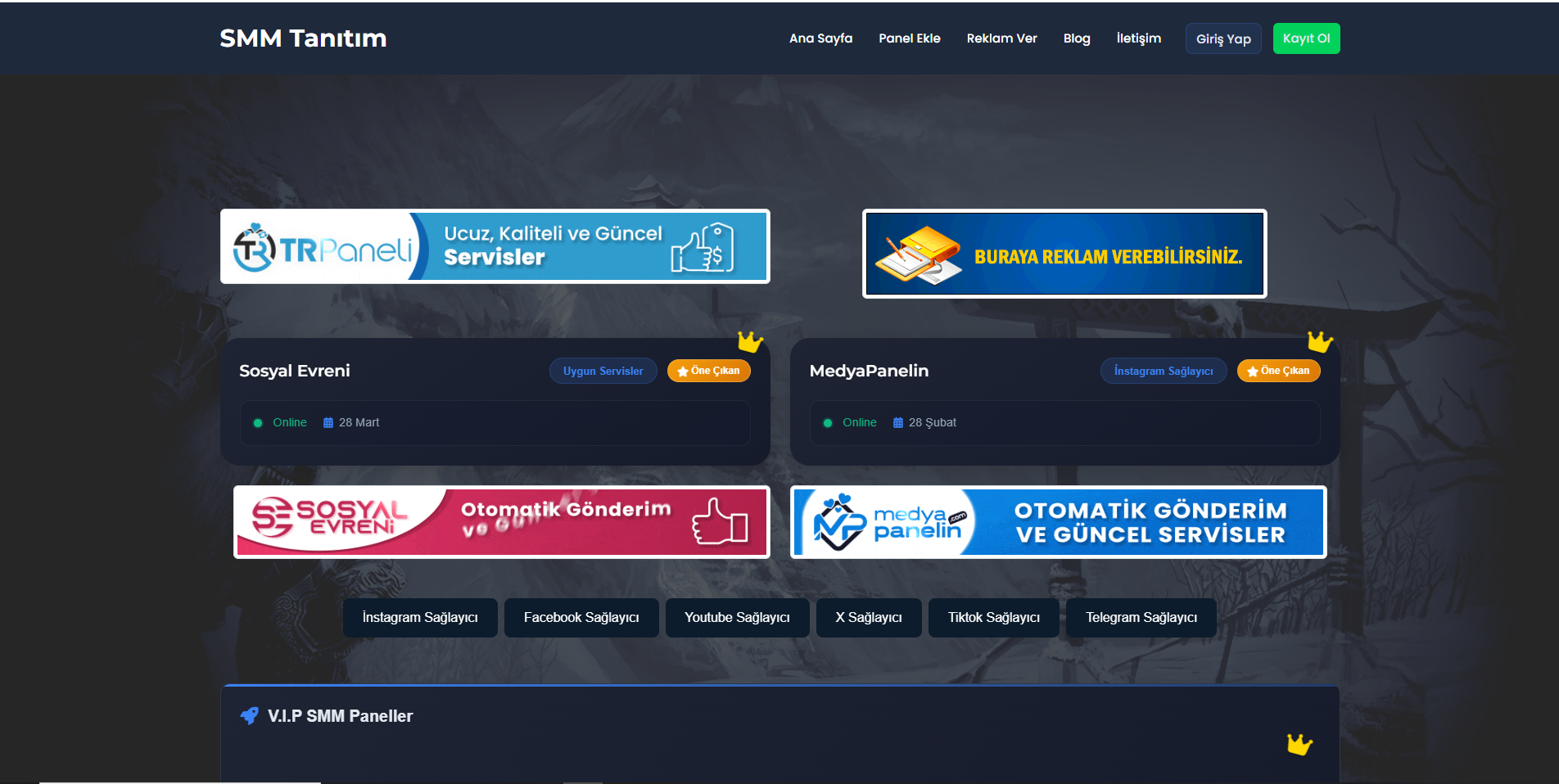Open the Blog menu item

pyautogui.click(x=1077, y=38)
